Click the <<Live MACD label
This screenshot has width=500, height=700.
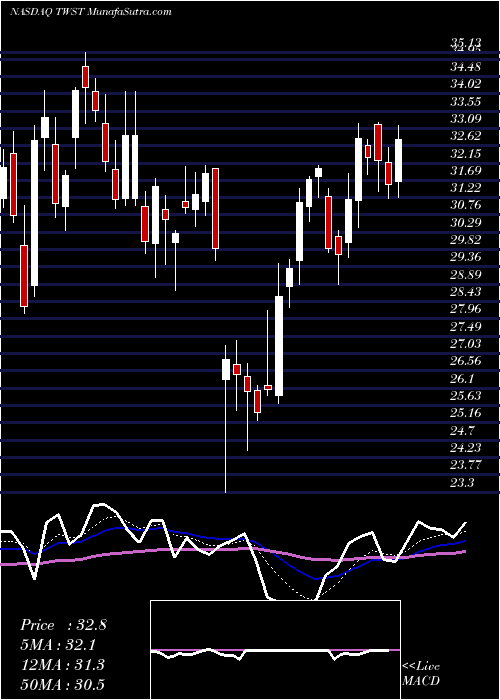tap(421, 674)
